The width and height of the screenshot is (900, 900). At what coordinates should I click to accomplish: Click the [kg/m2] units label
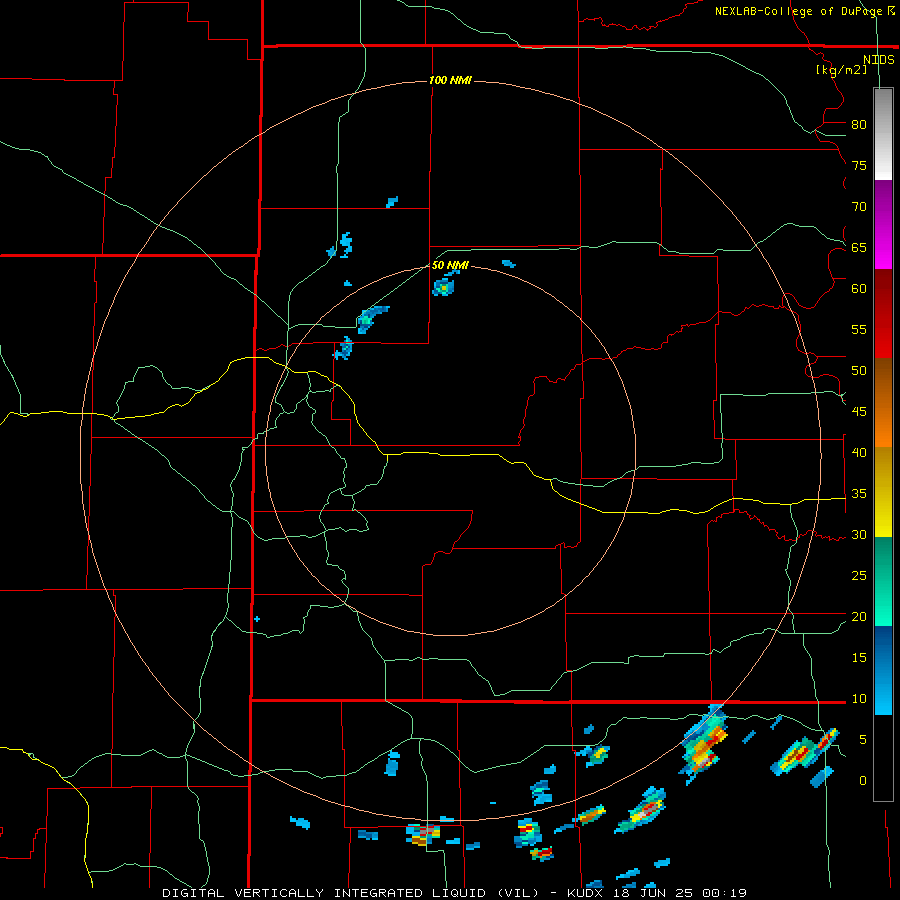(x=841, y=70)
